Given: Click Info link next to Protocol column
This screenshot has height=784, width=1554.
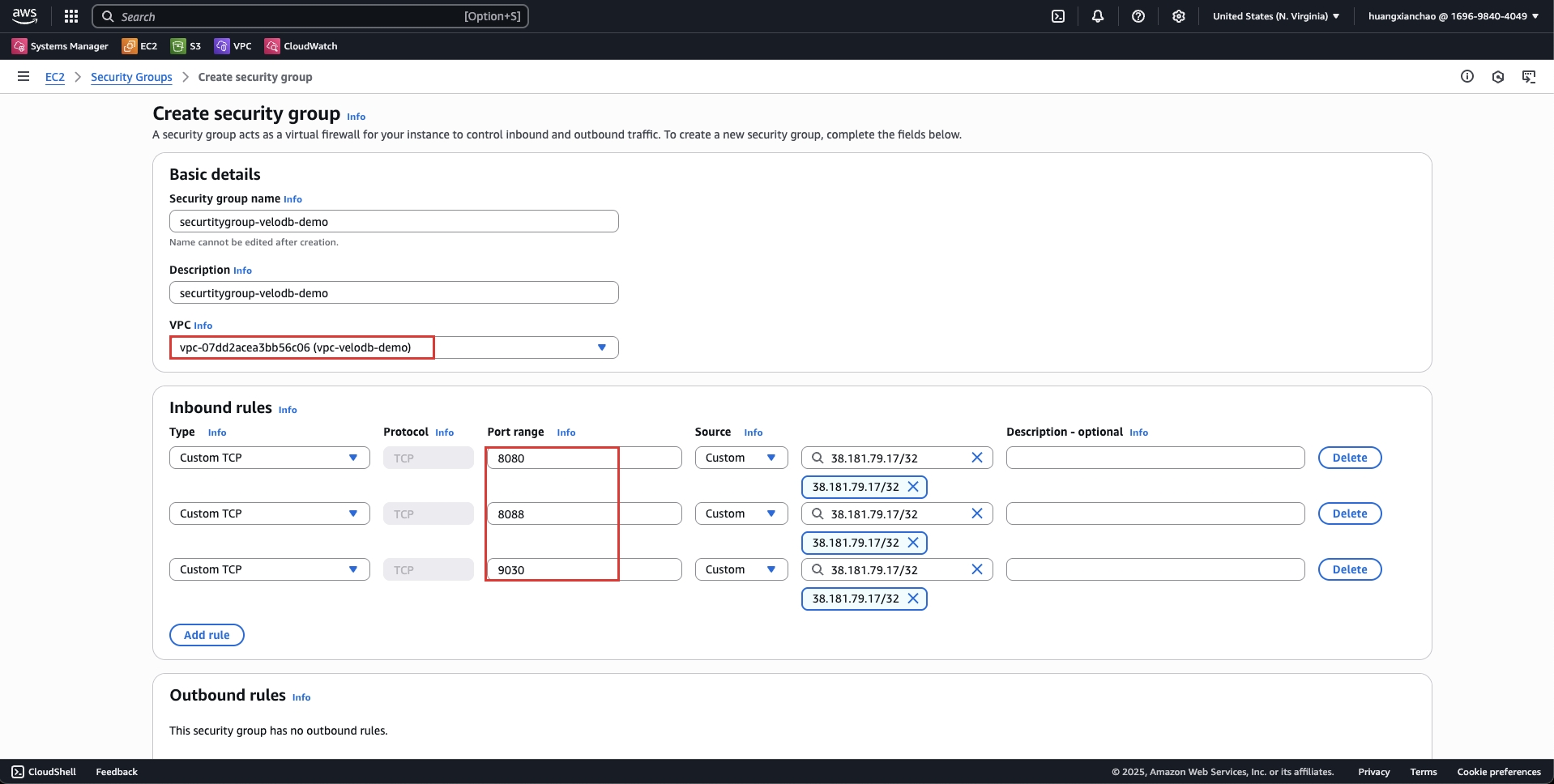Looking at the screenshot, I should point(444,432).
